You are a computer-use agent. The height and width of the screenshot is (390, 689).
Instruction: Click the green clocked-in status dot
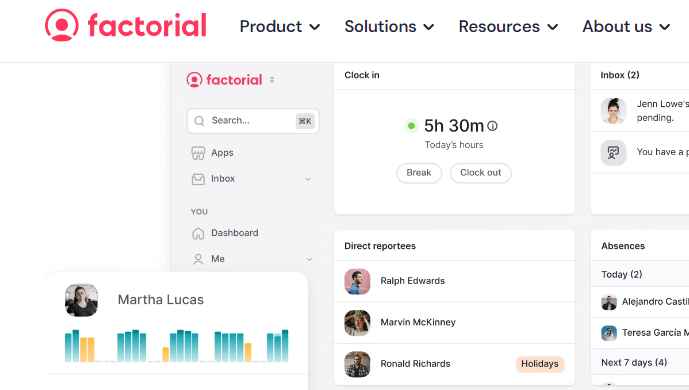click(x=411, y=126)
